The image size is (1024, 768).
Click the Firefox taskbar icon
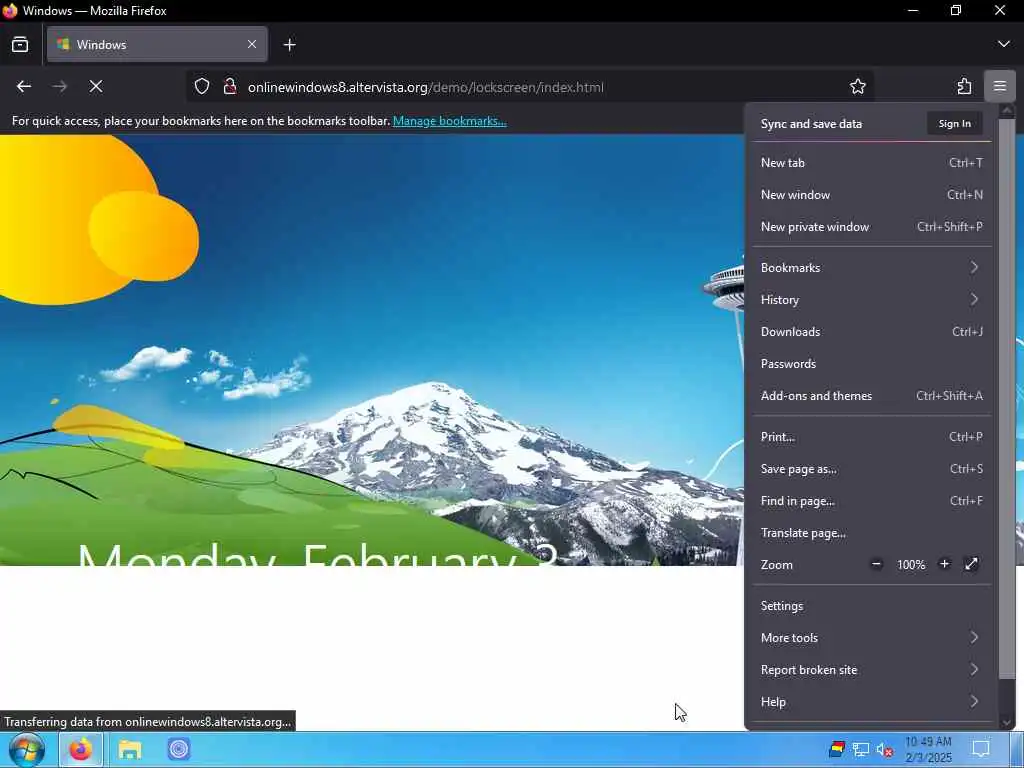coord(81,749)
